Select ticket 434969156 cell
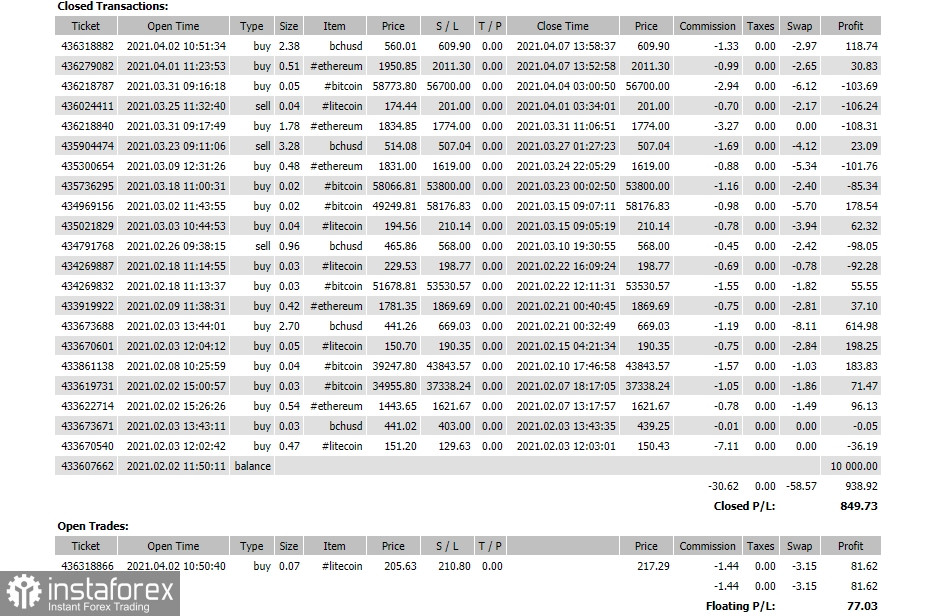This screenshot has height=616, width=935. click(x=87, y=206)
